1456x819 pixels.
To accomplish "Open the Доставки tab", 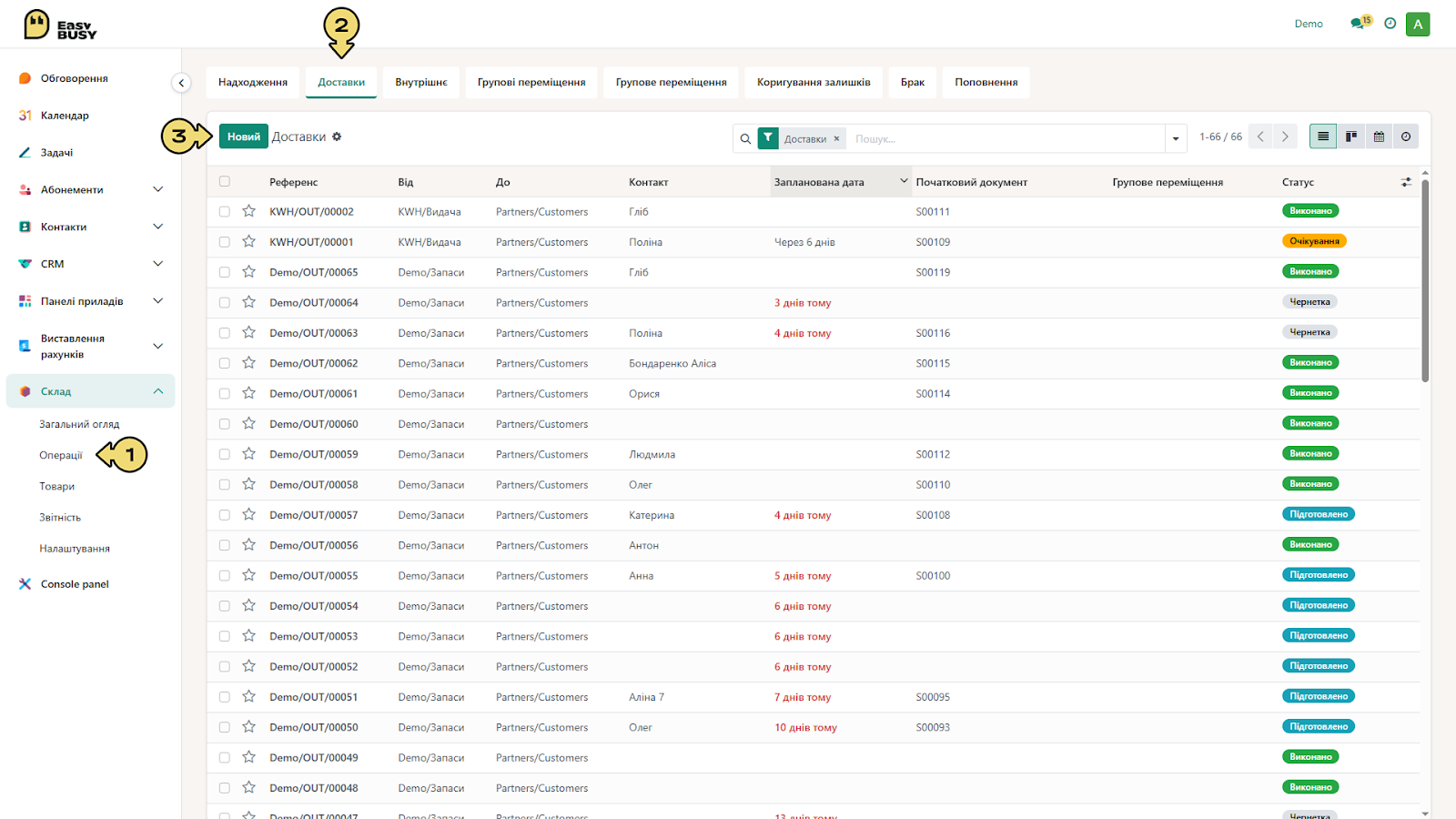I will 341,82.
